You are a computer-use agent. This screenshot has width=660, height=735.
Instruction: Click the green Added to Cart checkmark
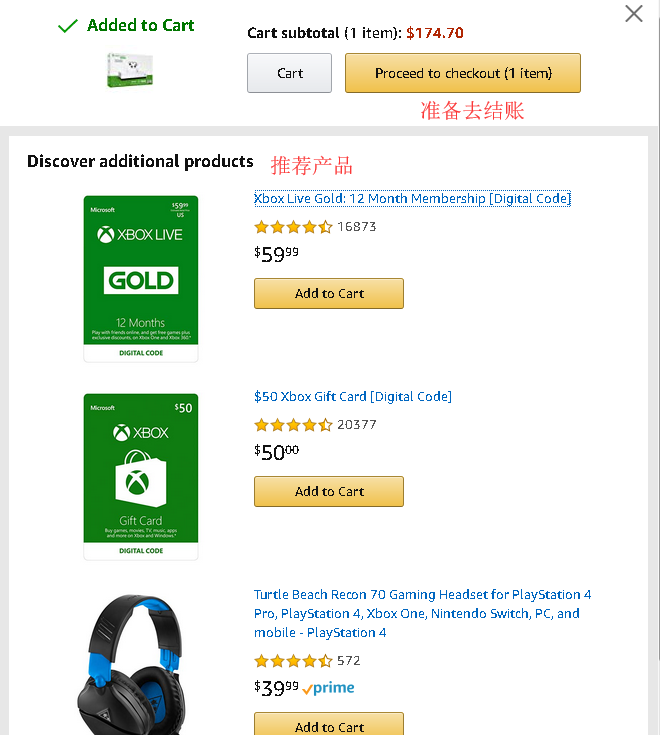pos(68,26)
